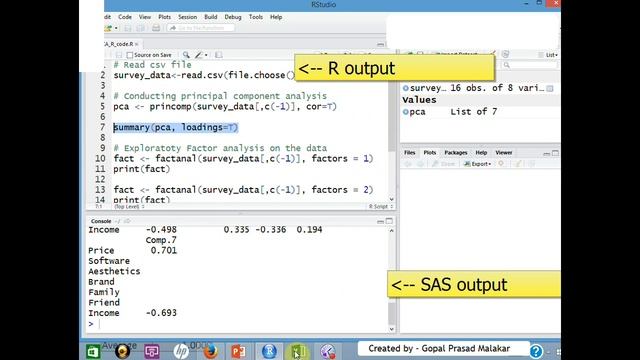640x360 pixels.
Task: Open the Session menu
Action: pos(187,17)
